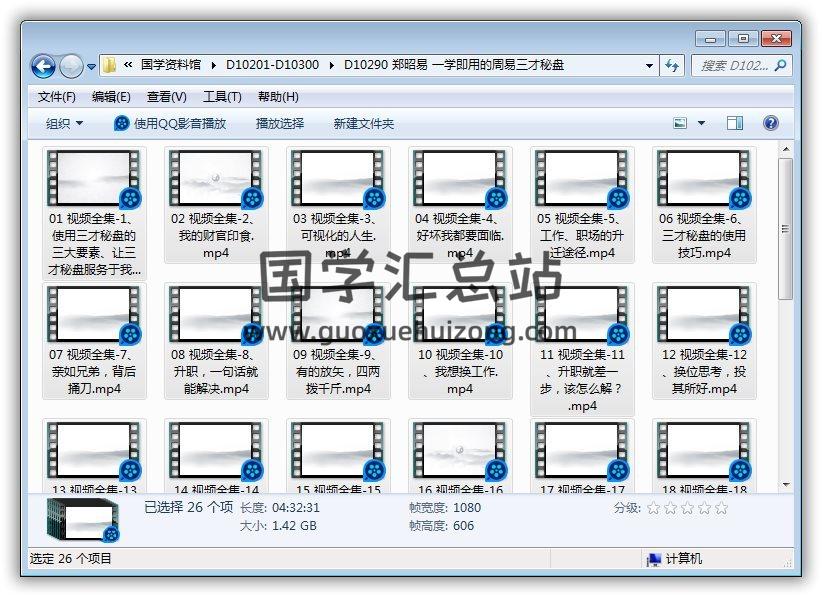Viewport: 822px width, 597px height.
Task: Click the 大小: 1.42 GB value
Action: (x=294, y=526)
